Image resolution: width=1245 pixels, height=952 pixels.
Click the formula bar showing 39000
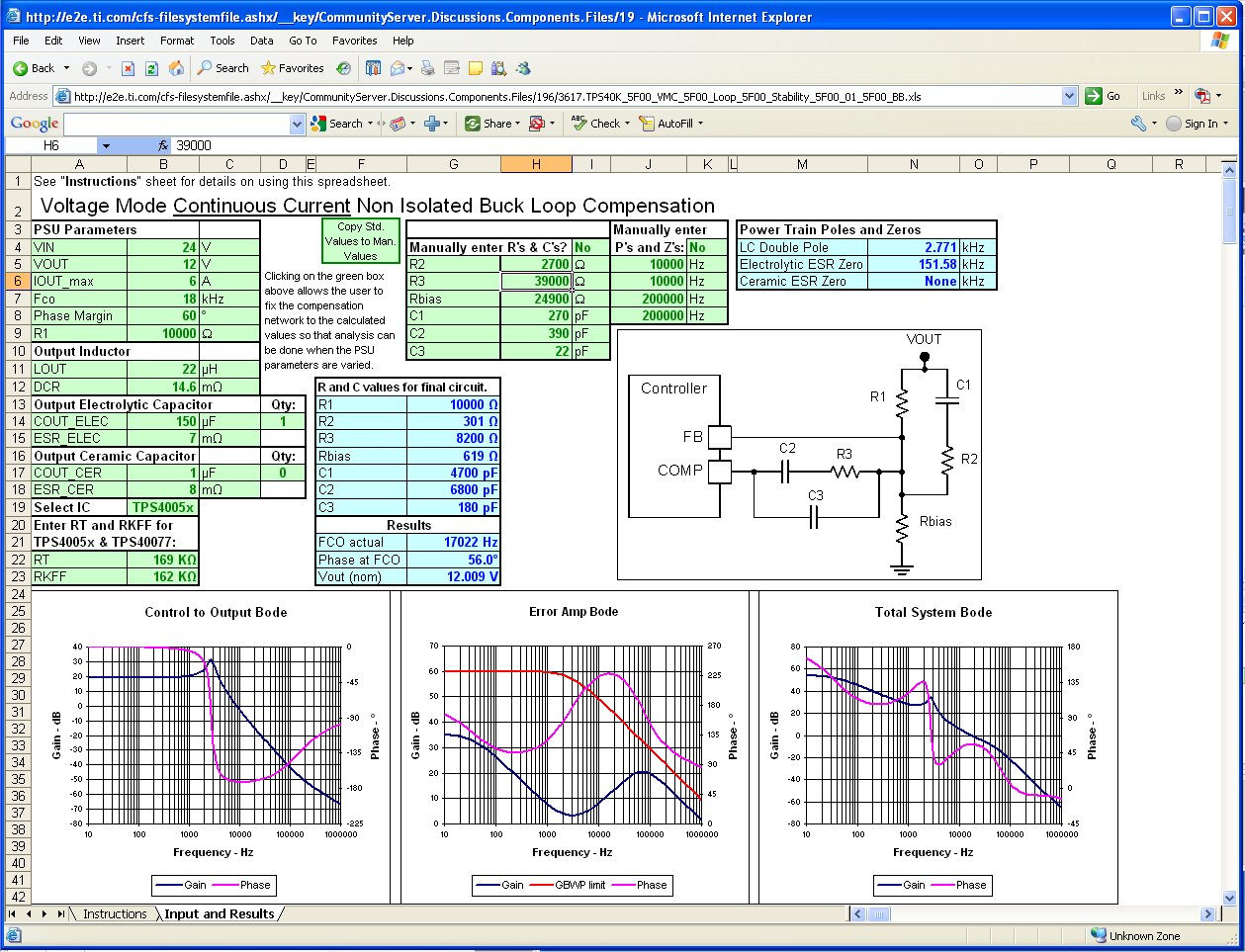point(702,145)
